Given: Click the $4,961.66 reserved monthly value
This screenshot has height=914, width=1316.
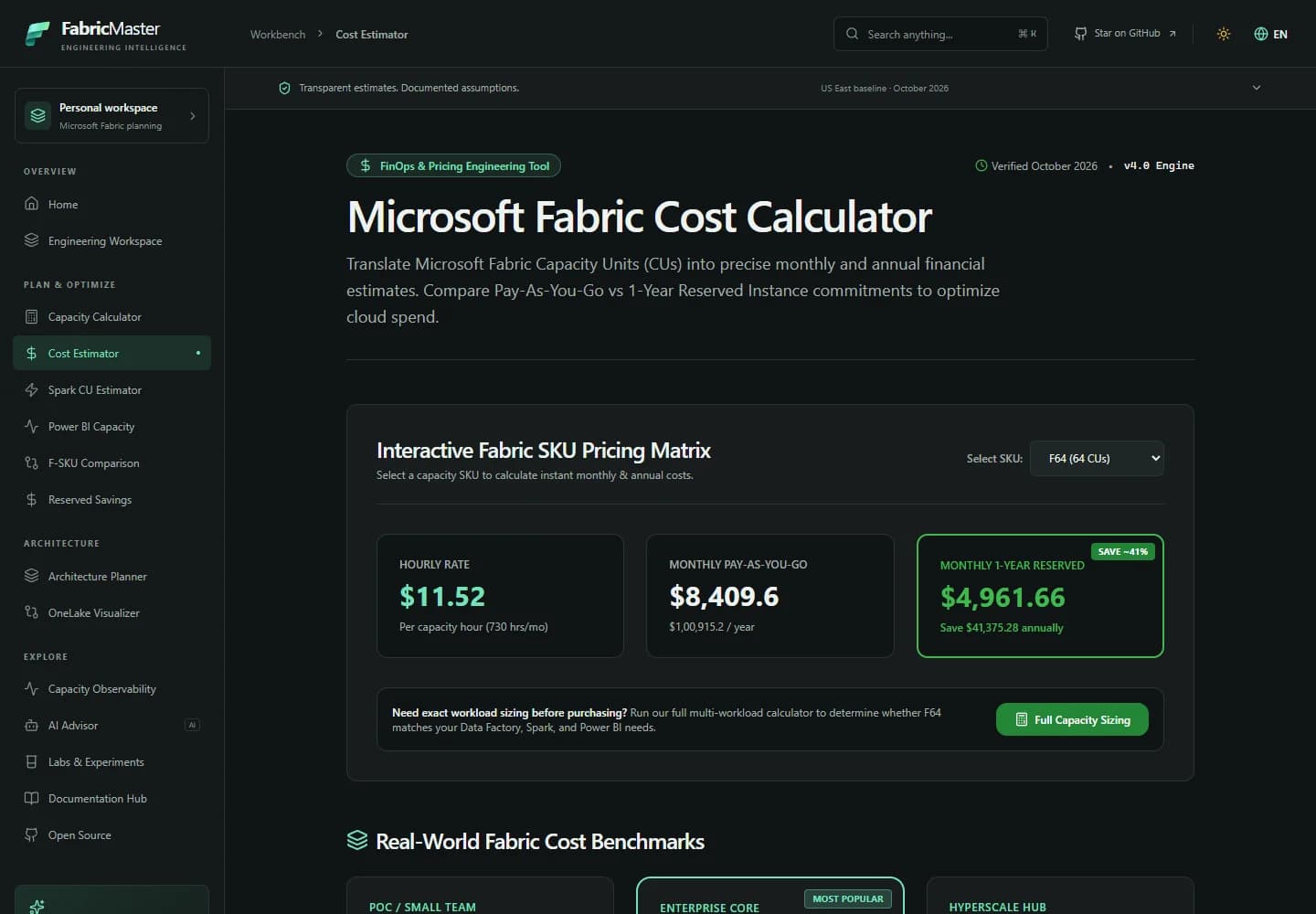Looking at the screenshot, I should (x=1003, y=597).
